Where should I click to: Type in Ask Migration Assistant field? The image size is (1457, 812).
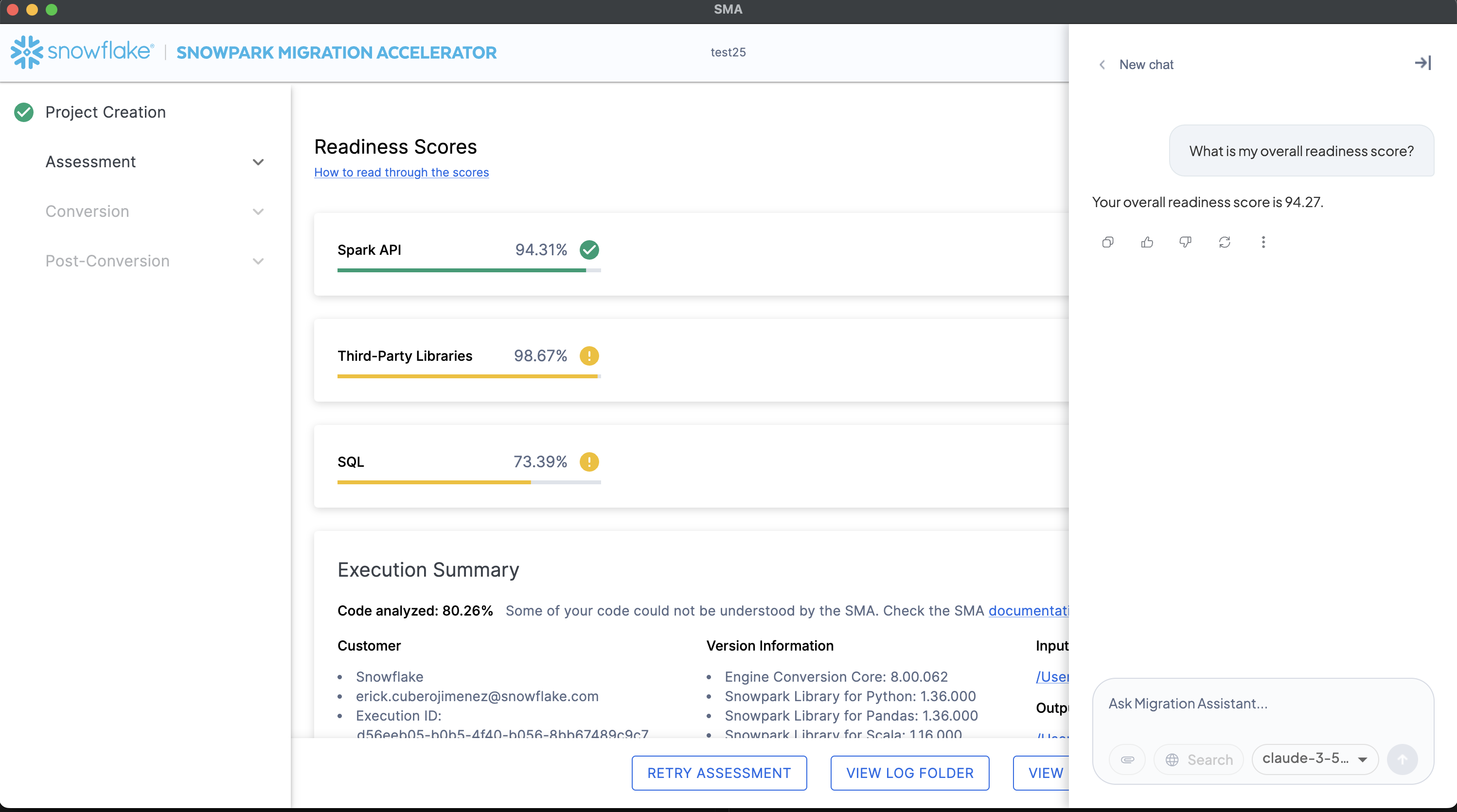click(1262, 704)
